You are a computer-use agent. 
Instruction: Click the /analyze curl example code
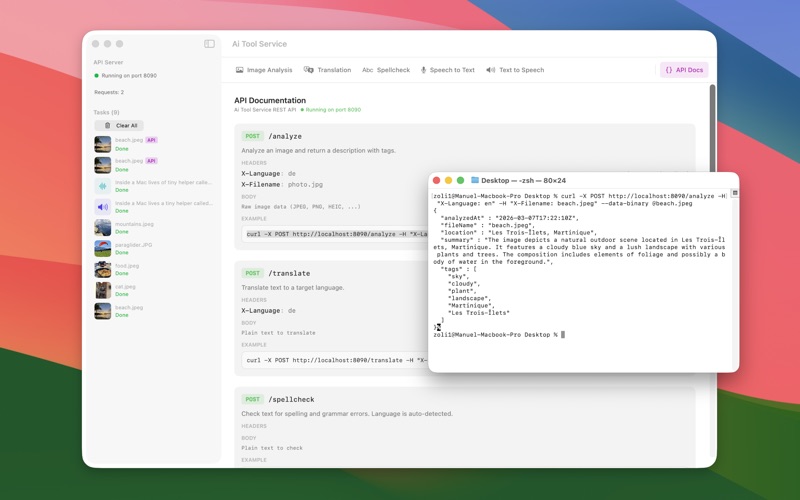click(337, 234)
